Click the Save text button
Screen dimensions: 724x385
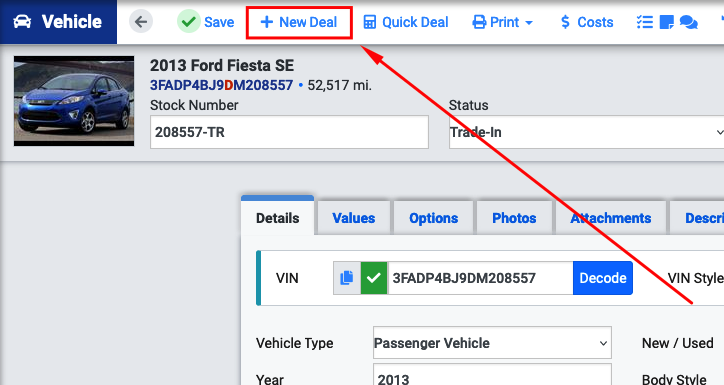click(x=219, y=22)
